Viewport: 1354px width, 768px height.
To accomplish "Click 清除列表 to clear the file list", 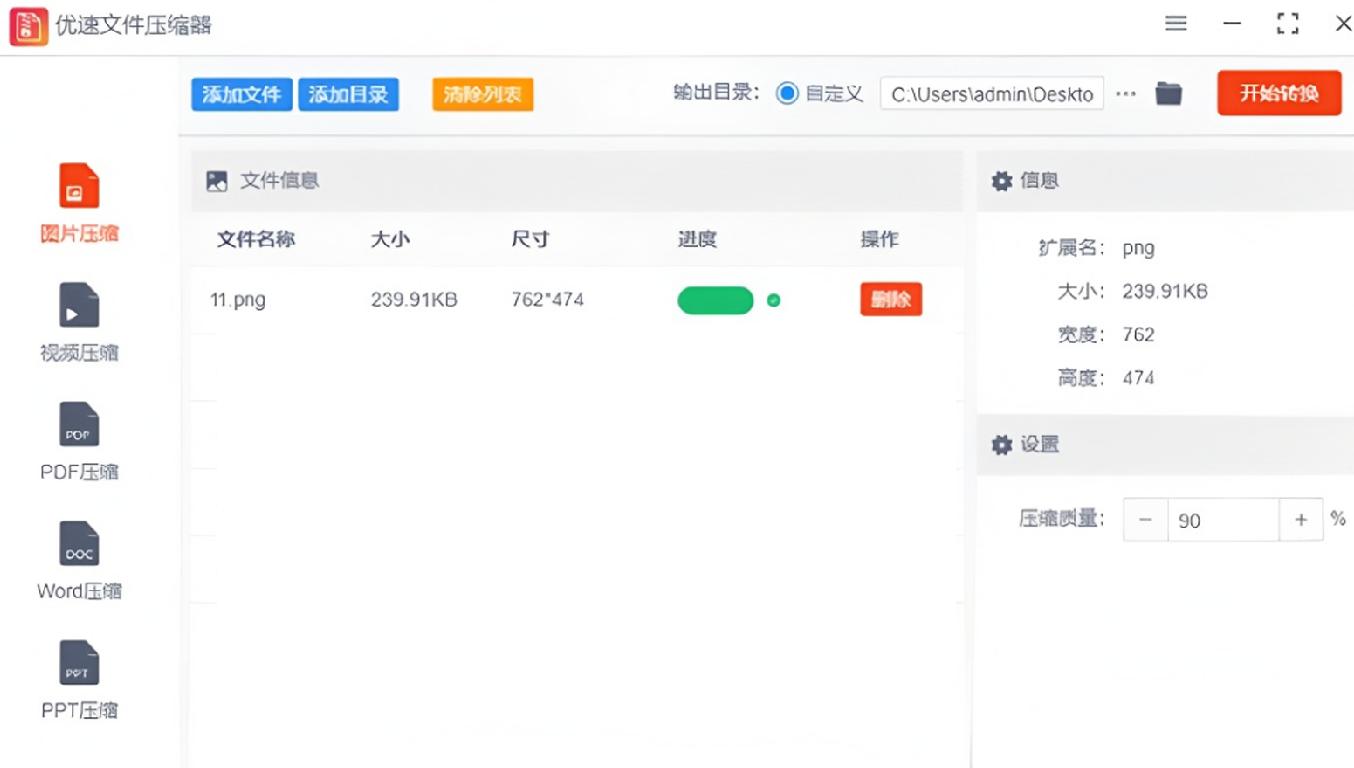I will pyautogui.click(x=482, y=92).
